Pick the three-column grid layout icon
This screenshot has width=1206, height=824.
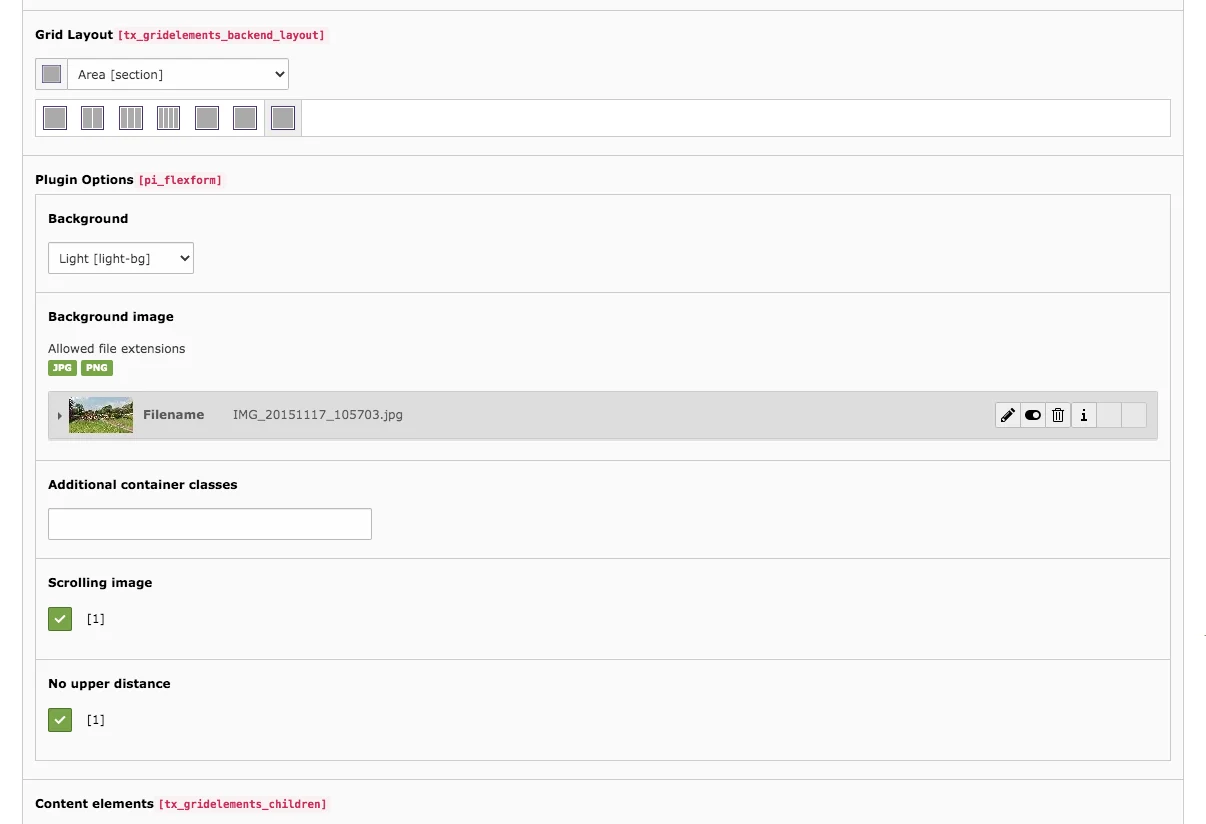[130, 117]
